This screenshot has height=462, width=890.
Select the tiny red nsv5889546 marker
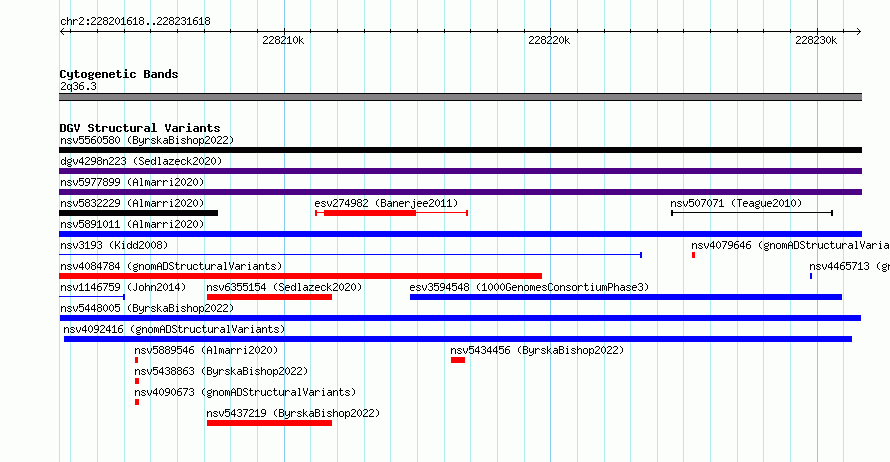(x=136, y=360)
